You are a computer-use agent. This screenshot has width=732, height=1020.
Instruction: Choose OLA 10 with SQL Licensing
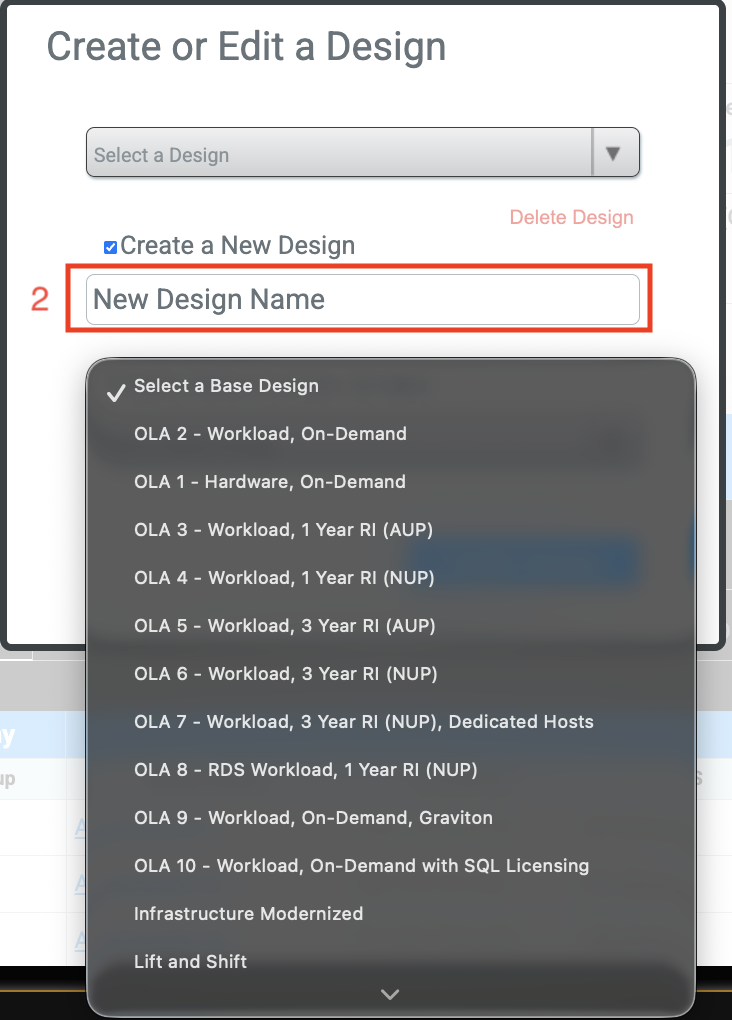pyautogui.click(x=361, y=866)
